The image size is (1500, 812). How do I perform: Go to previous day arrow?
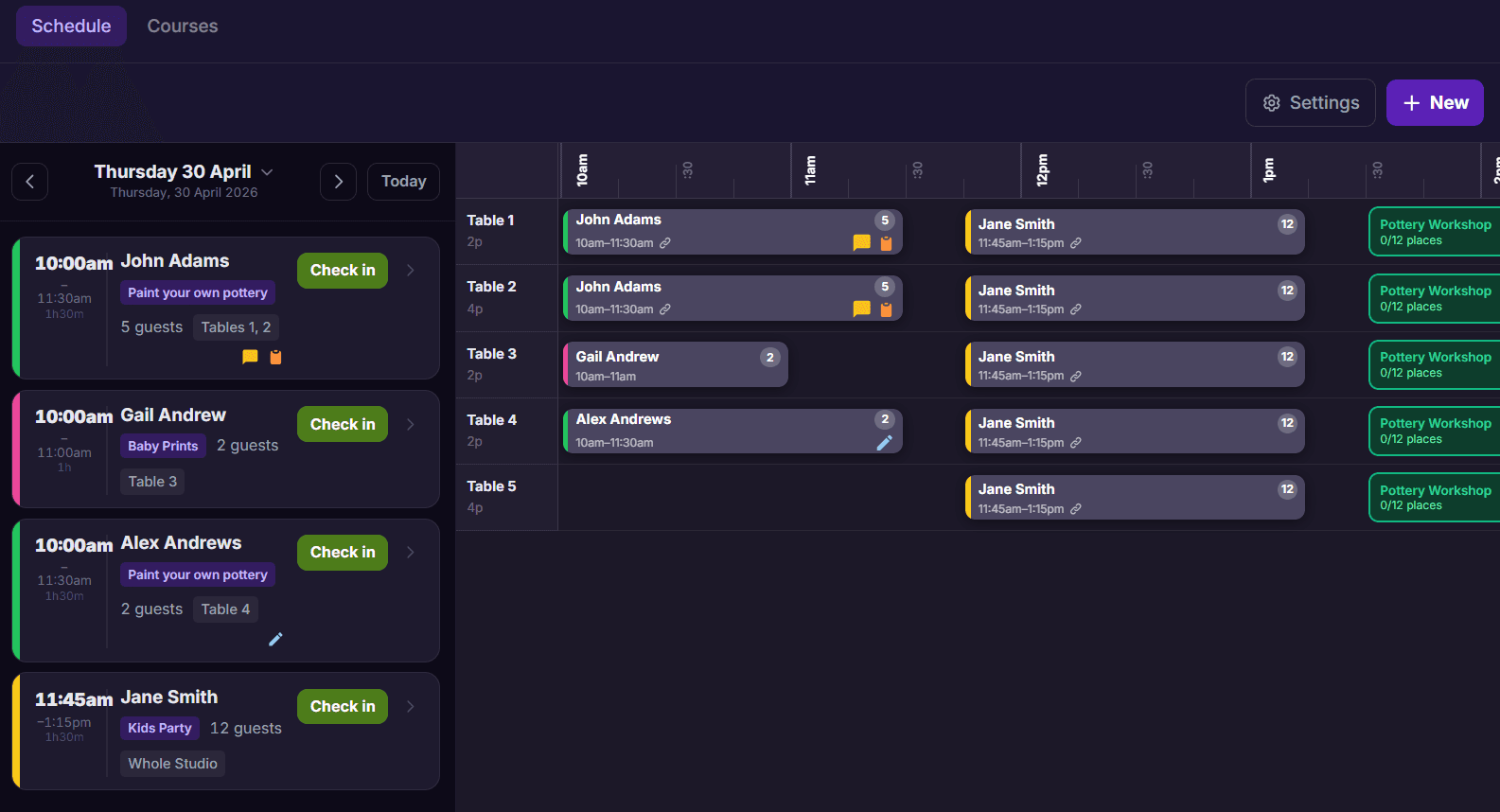(x=30, y=182)
